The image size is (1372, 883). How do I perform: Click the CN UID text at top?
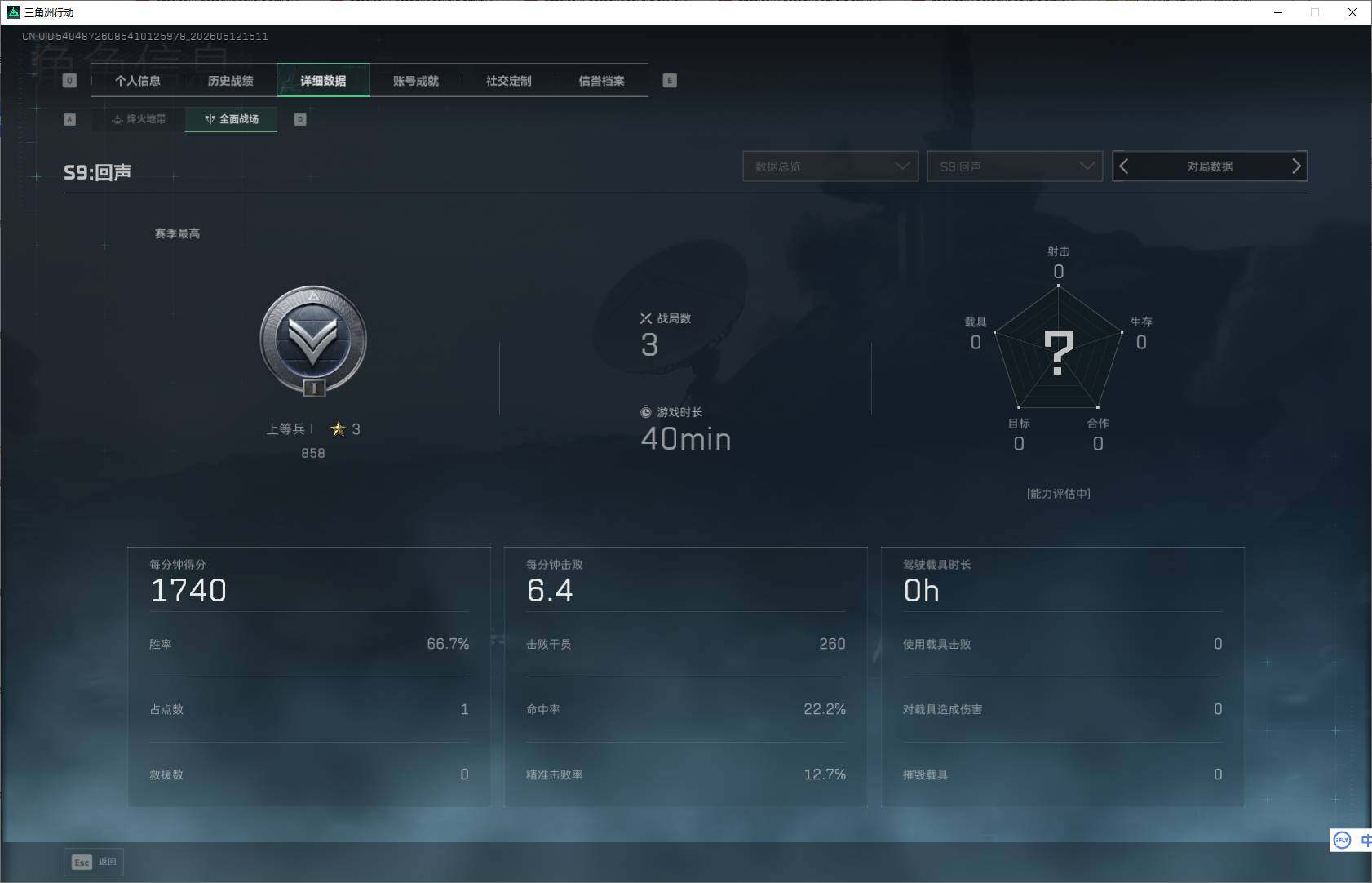[x=145, y=36]
